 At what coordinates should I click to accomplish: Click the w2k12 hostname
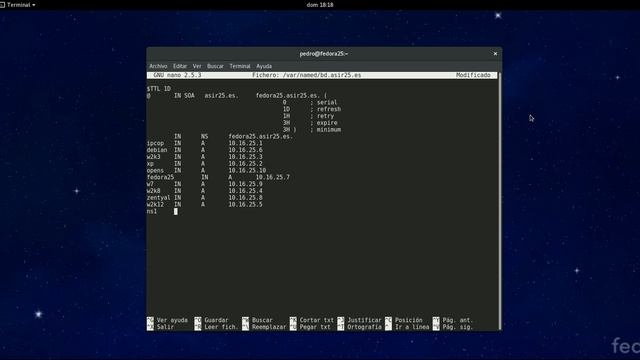[156, 204]
